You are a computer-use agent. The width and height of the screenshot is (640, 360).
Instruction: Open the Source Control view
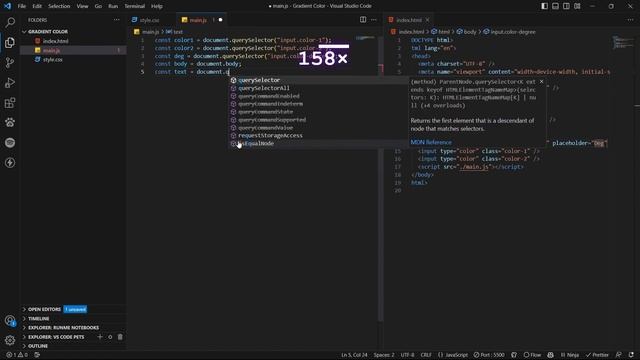pos(10,62)
